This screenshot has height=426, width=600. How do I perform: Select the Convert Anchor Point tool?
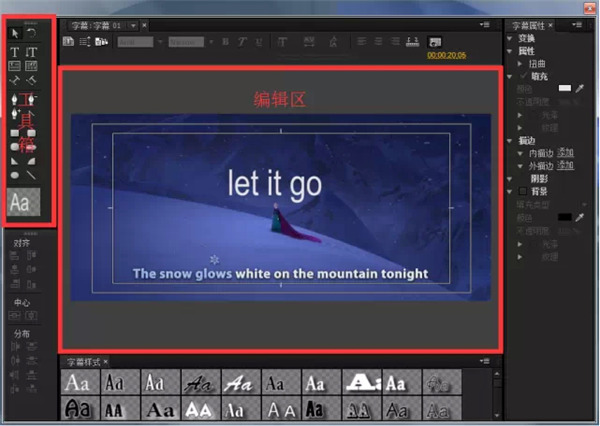click(31, 114)
